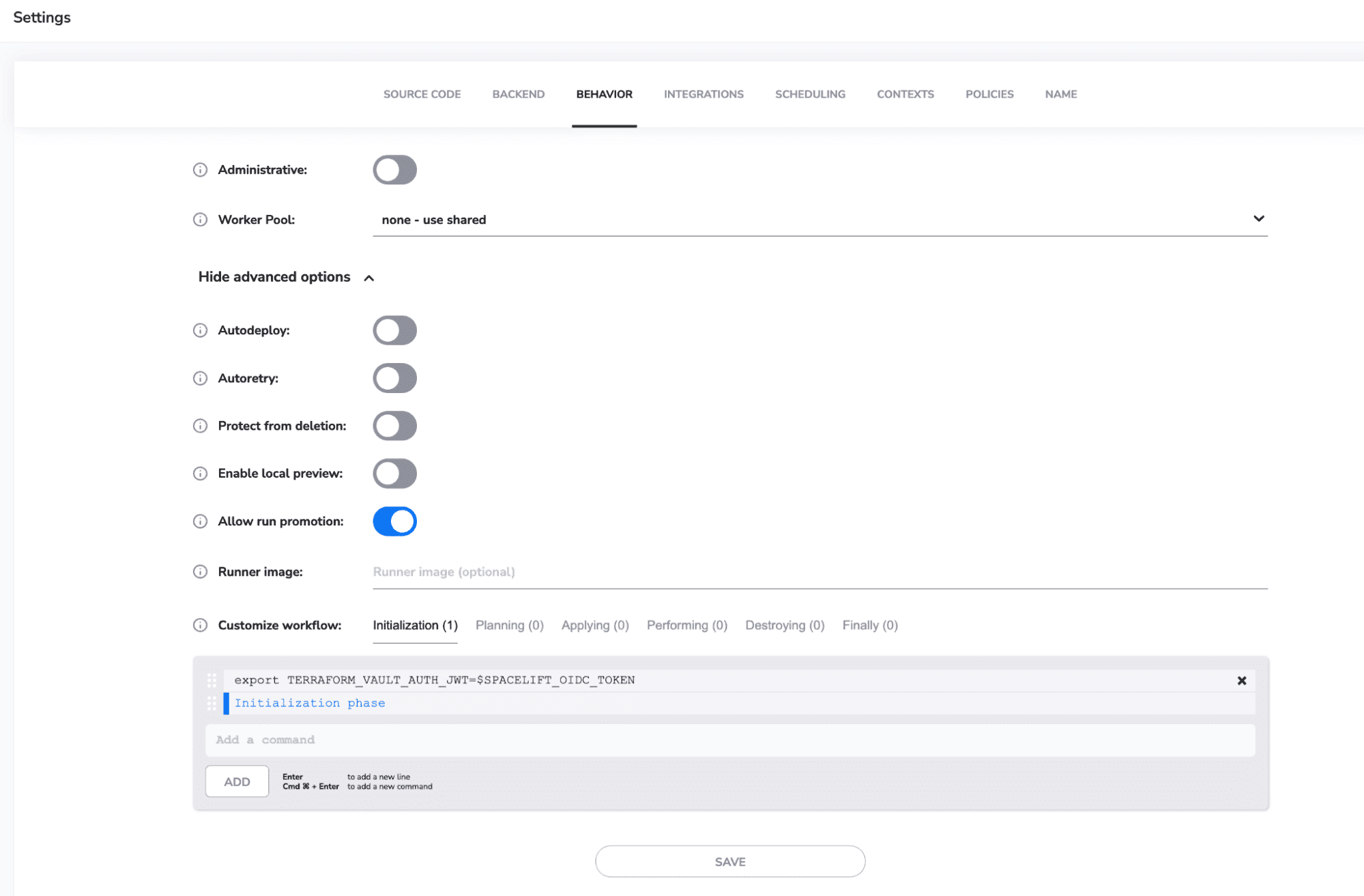1364x896 pixels.
Task: Click info icon beside Autoretry
Action: [200, 378]
